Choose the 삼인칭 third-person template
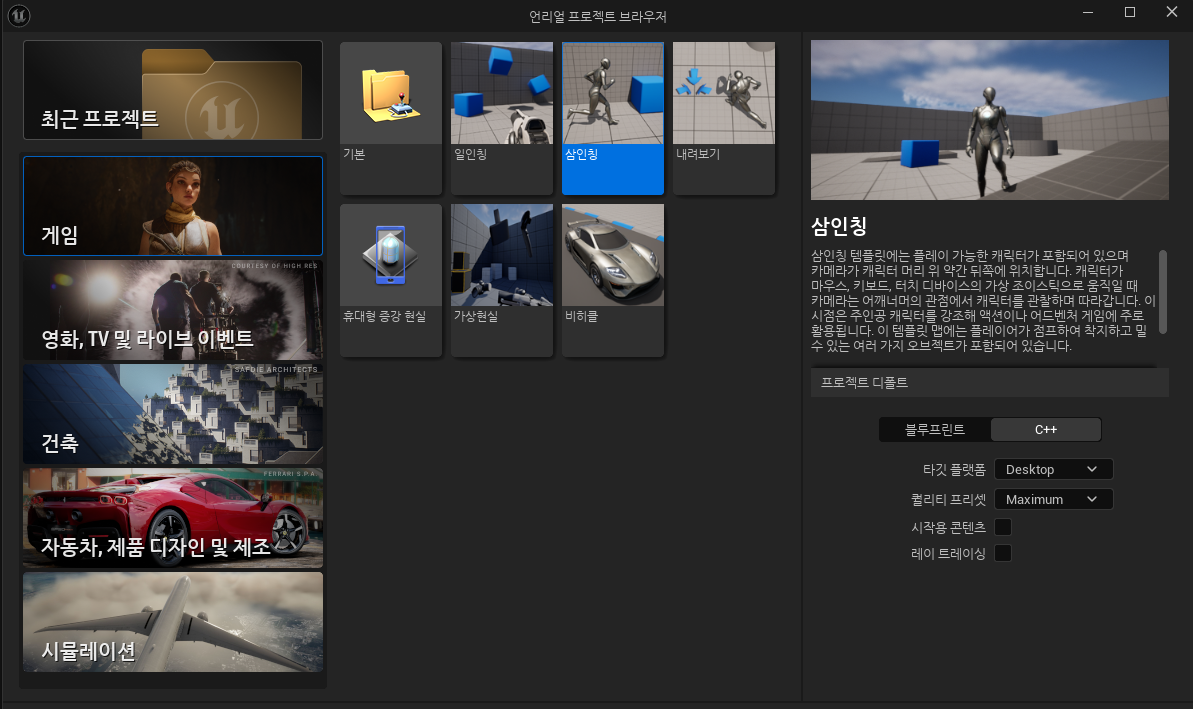 point(613,118)
